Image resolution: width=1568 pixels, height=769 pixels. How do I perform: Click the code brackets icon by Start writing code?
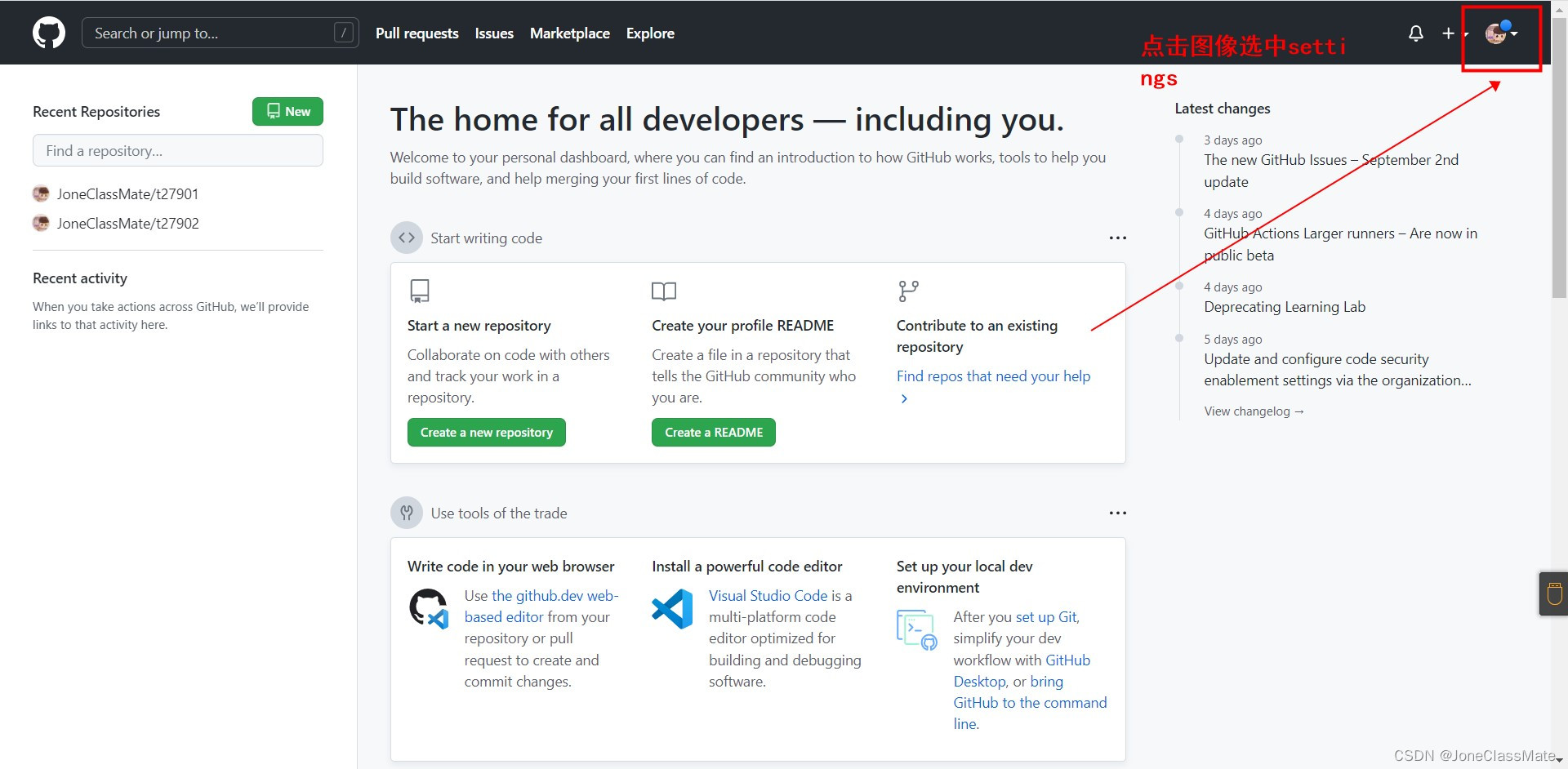click(407, 238)
